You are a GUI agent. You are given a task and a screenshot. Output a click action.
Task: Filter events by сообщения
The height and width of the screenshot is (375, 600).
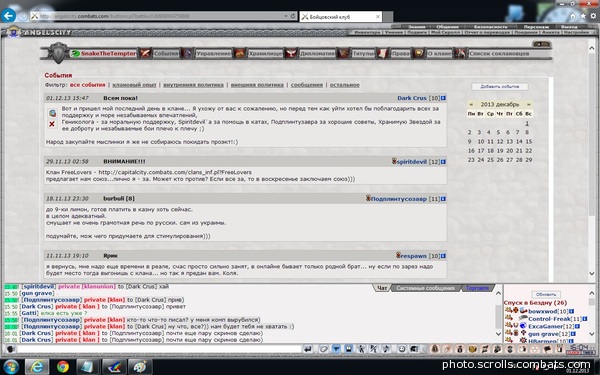coord(307,85)
